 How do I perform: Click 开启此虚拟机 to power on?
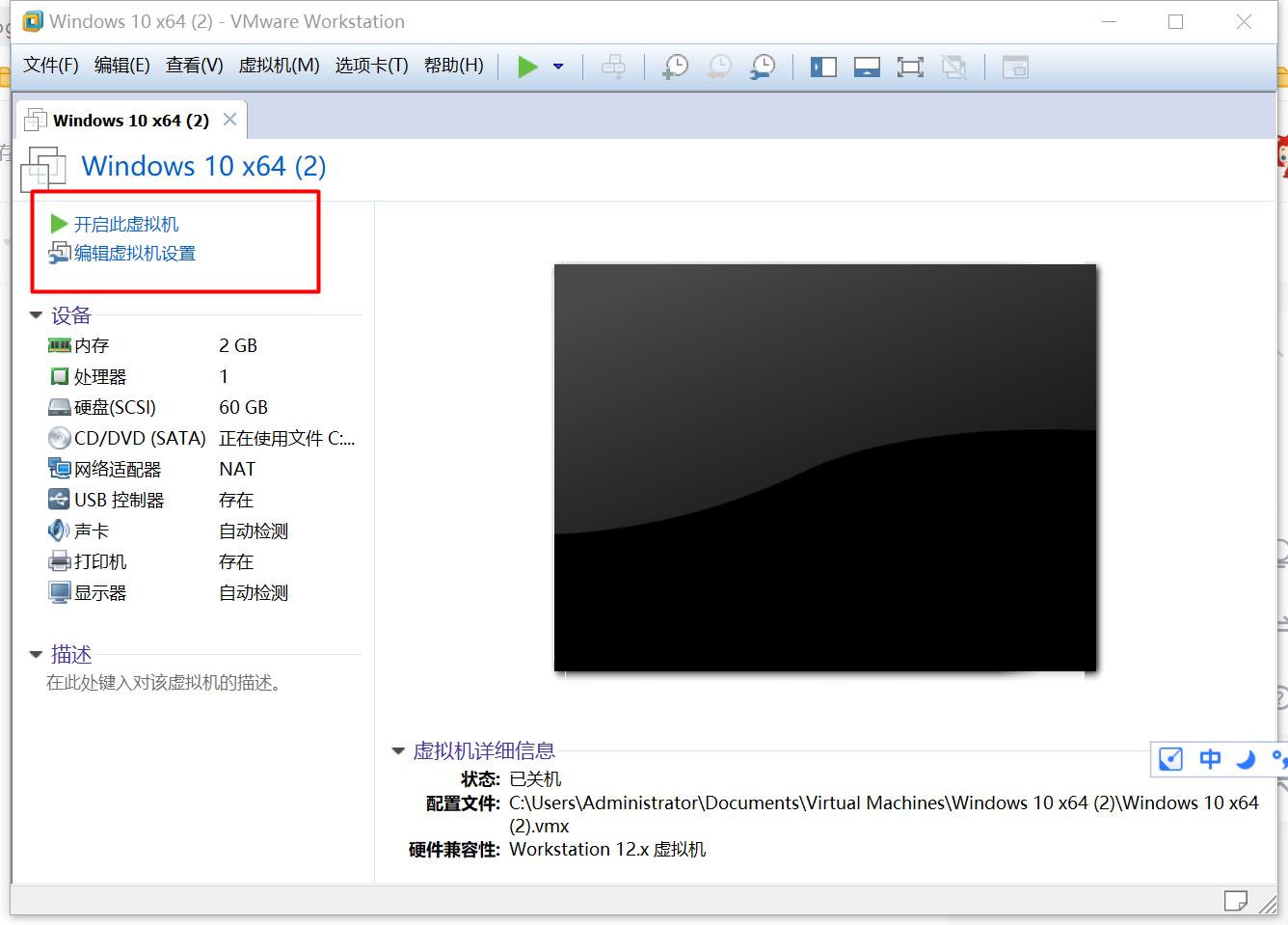126,225
